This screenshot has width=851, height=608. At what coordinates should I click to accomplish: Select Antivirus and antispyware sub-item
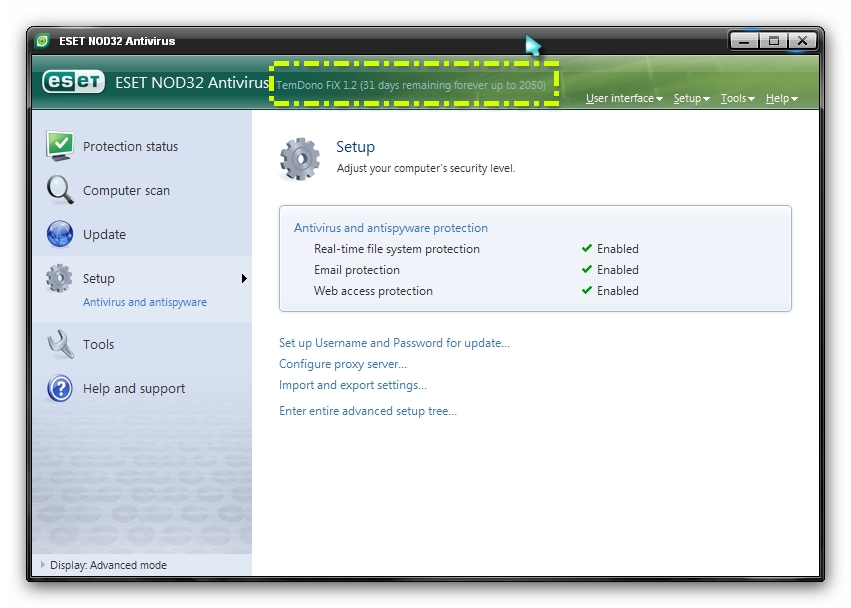(144, 302)
